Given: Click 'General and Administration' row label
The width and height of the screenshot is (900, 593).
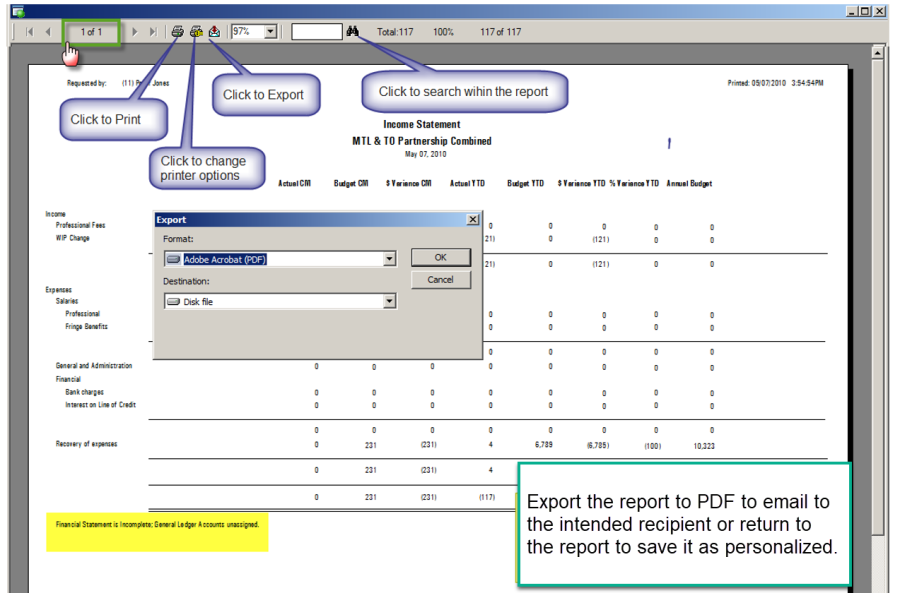Looking at the screenshot, I should point(94,365).
